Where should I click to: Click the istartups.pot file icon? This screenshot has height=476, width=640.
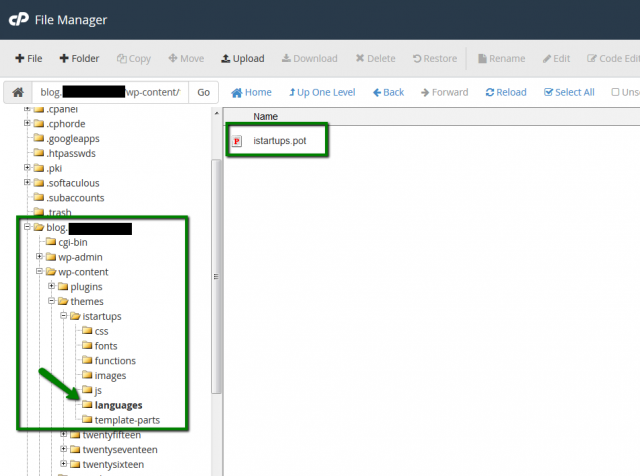tap(237, 141)
